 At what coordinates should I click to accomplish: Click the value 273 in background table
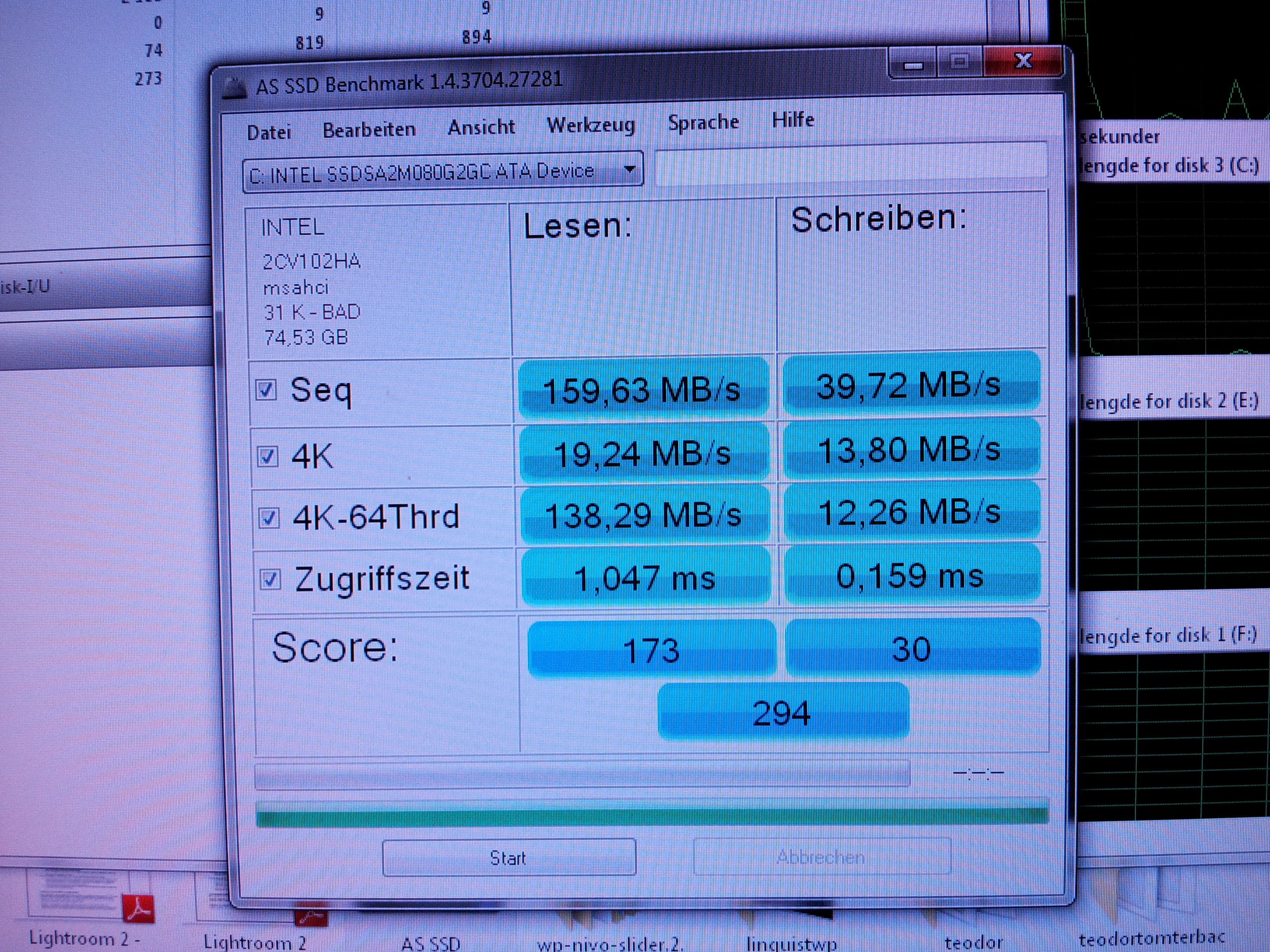148,78
